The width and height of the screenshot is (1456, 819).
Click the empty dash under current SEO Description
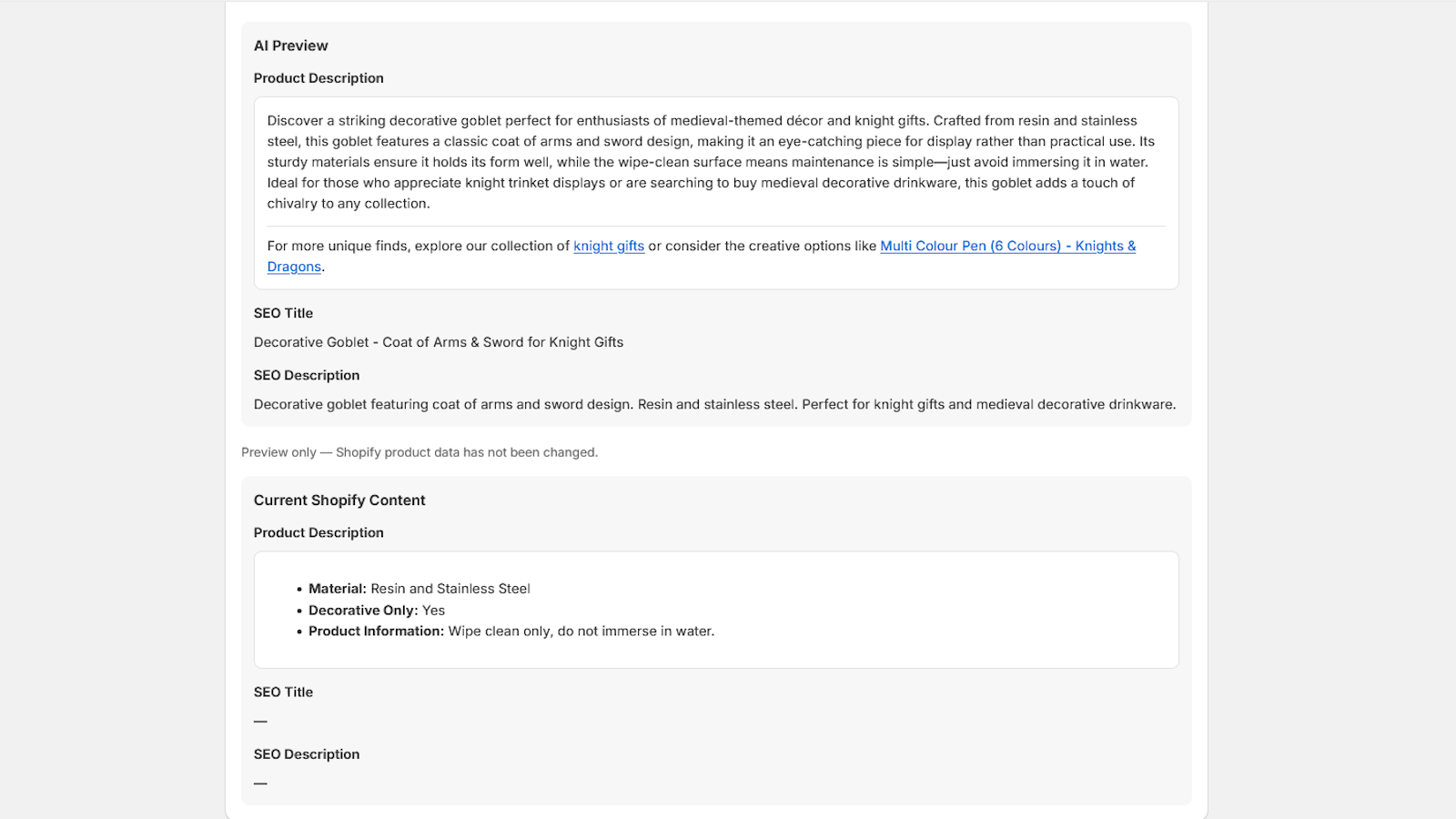[260, 783]
